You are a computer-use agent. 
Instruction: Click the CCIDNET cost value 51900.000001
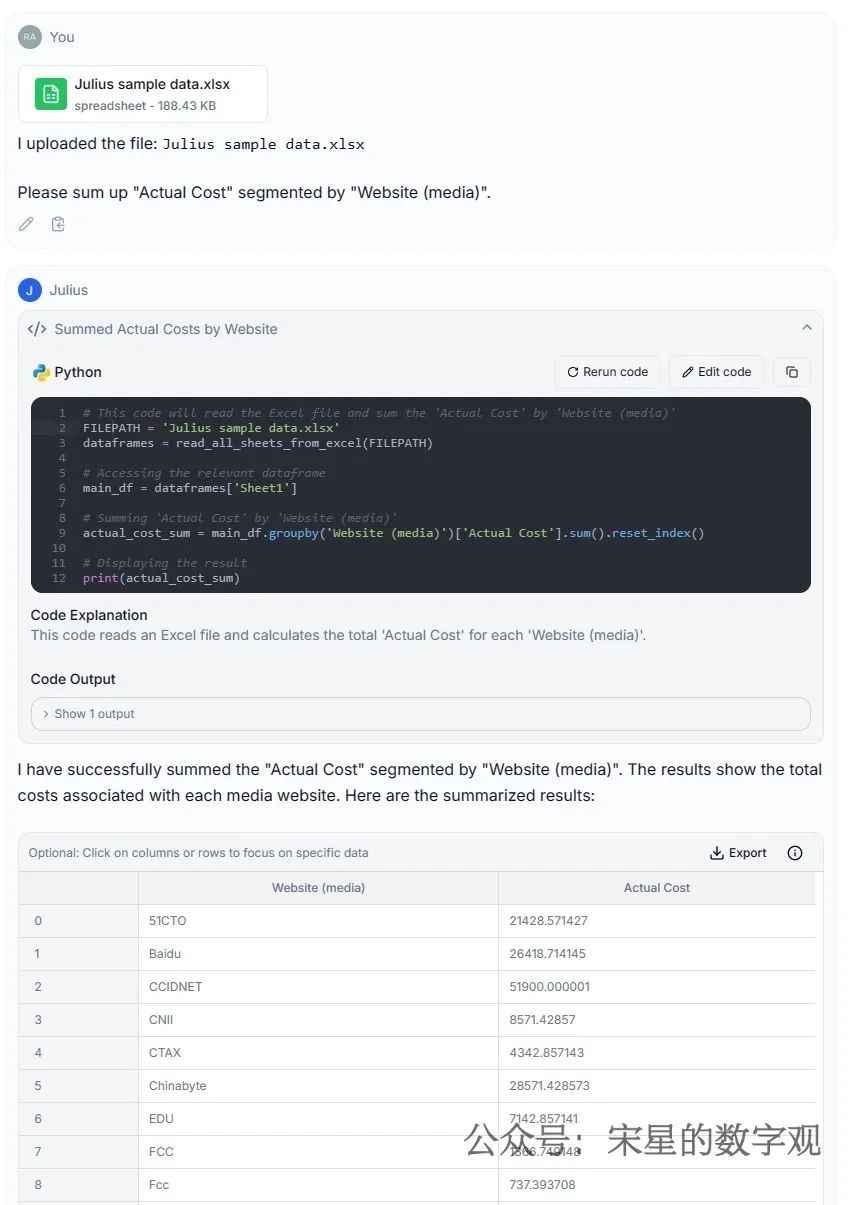(550, 987)
